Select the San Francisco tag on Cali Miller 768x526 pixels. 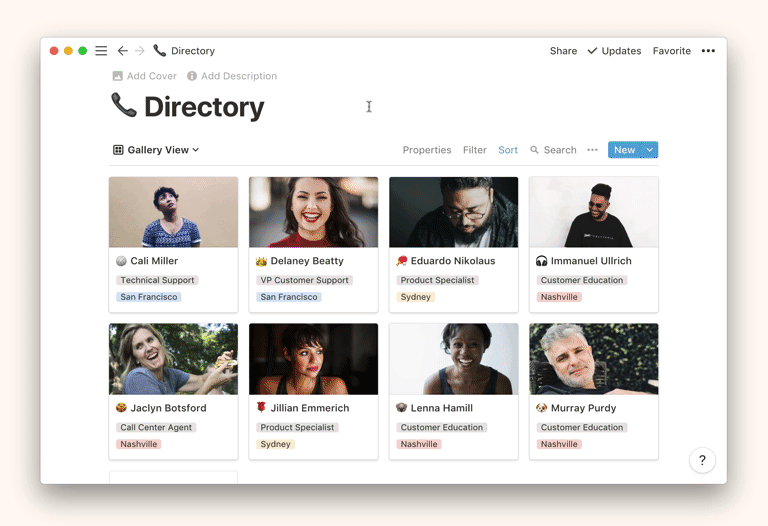click(148, 297)
